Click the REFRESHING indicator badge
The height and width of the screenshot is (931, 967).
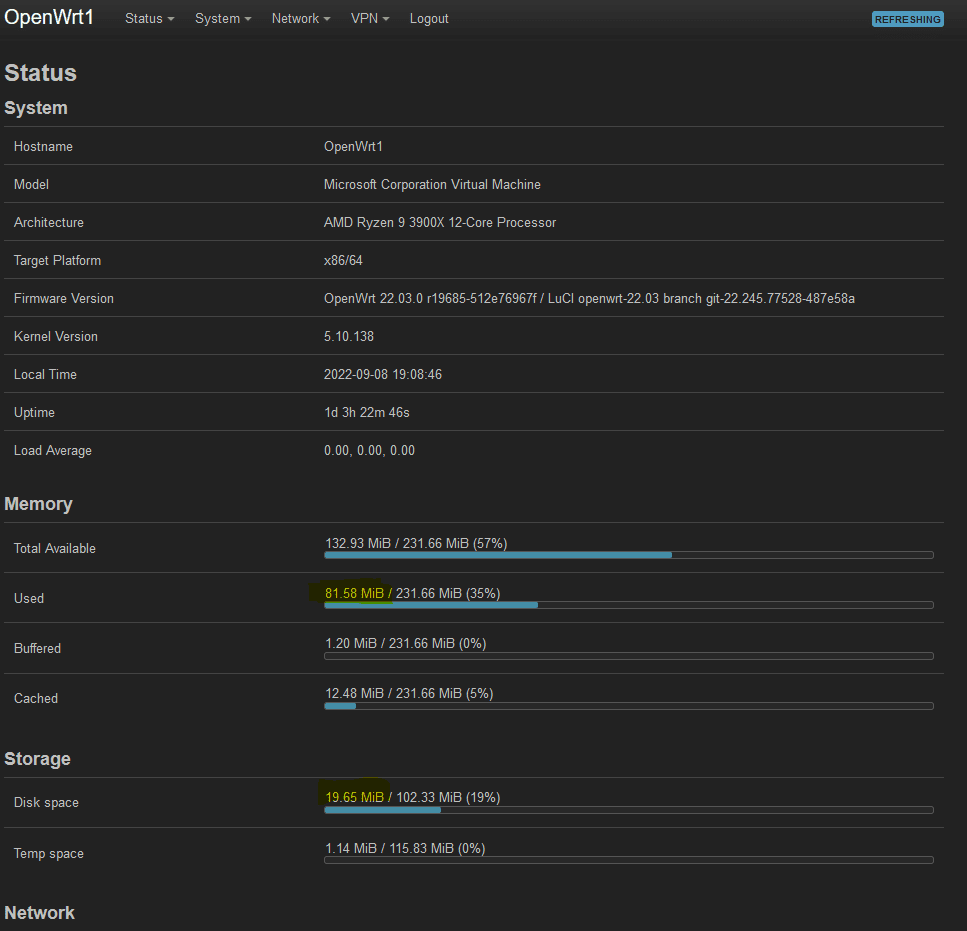click(907, 19)
